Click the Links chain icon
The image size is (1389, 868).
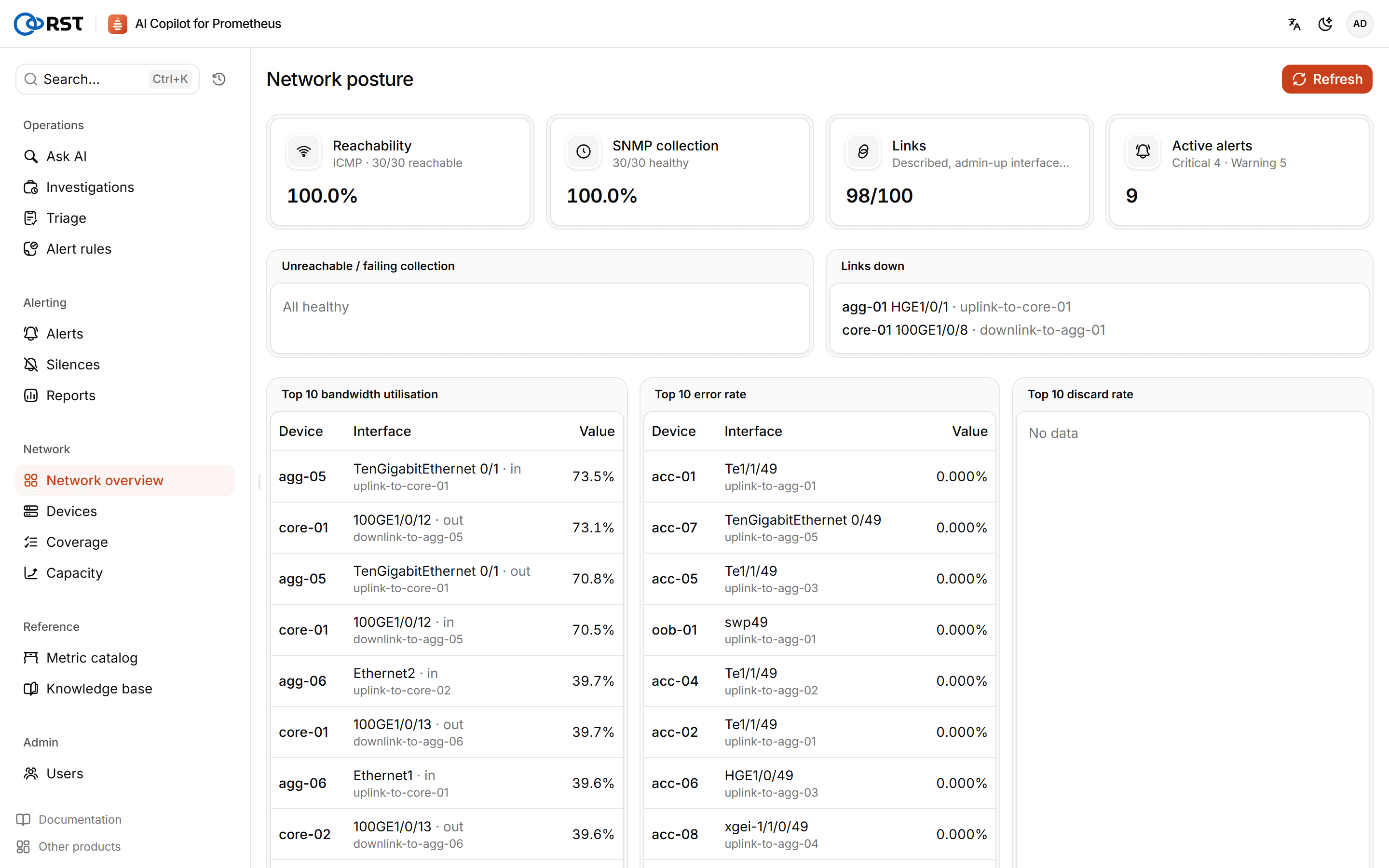click(x=863, y=151)
